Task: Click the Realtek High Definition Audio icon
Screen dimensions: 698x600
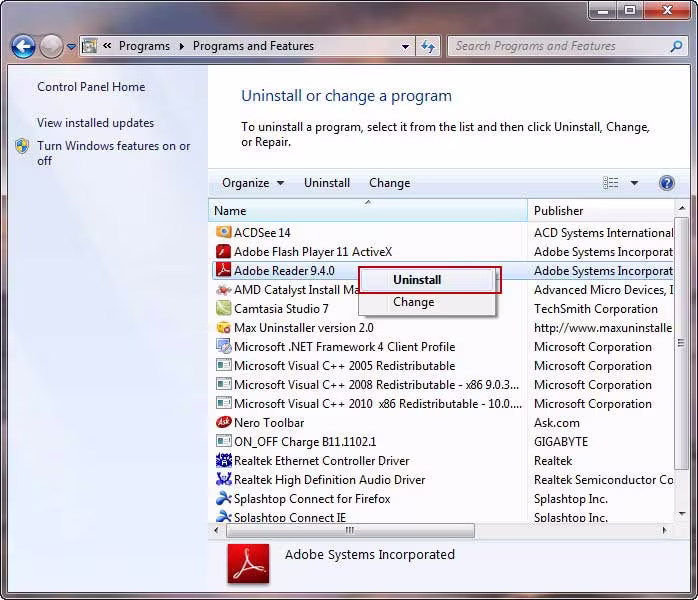Action: tap(223, 479)
